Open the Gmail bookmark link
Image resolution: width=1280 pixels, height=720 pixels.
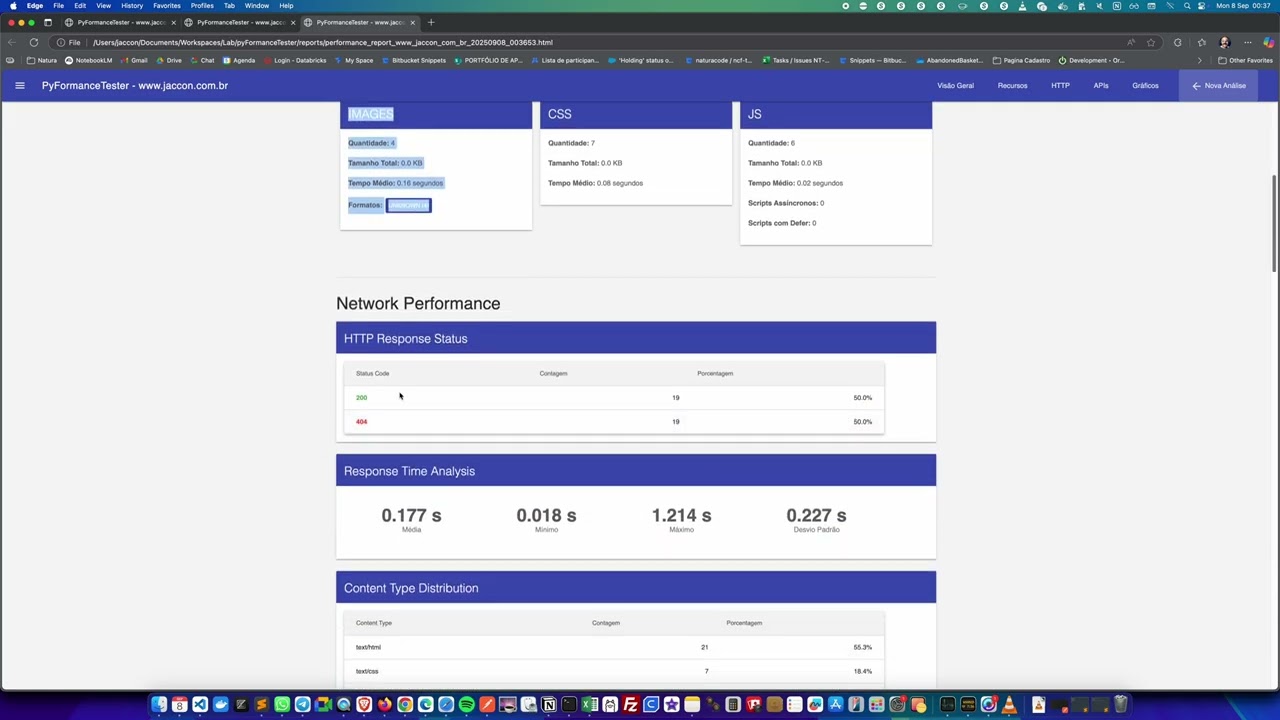[x=133, y=60]
